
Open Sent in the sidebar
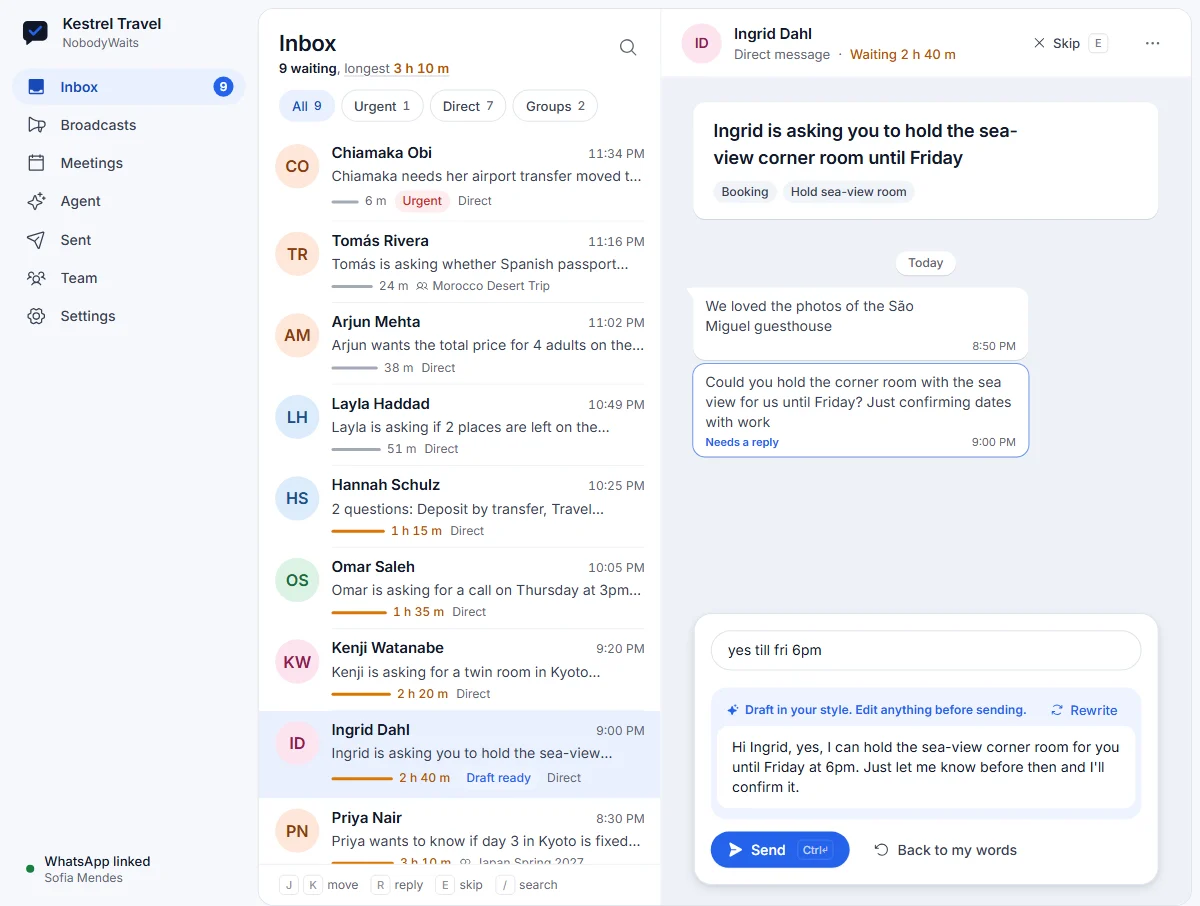[129, 240]
